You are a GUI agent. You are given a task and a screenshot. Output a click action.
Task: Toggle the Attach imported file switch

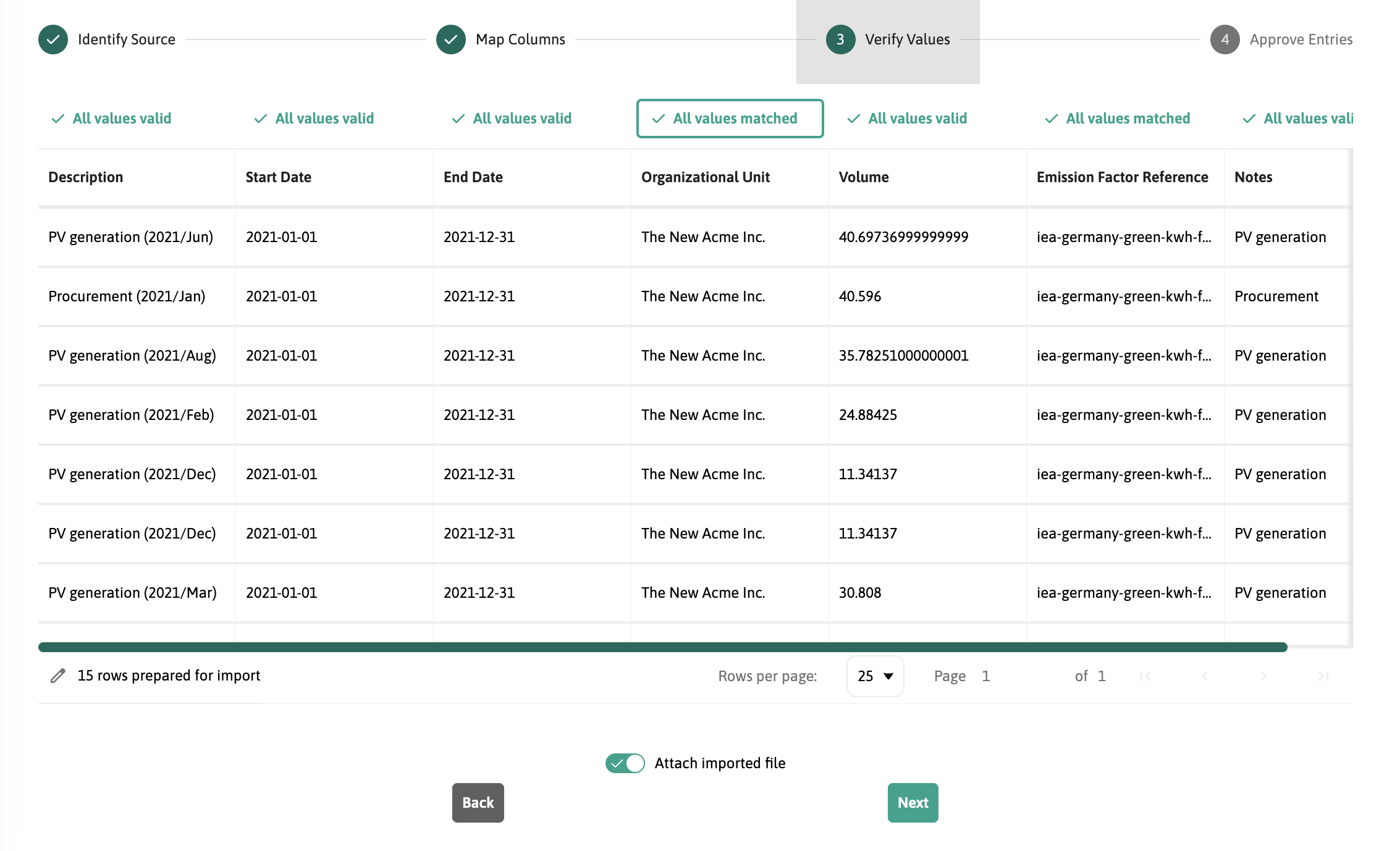pyautogui.click(x=625, y=763)
